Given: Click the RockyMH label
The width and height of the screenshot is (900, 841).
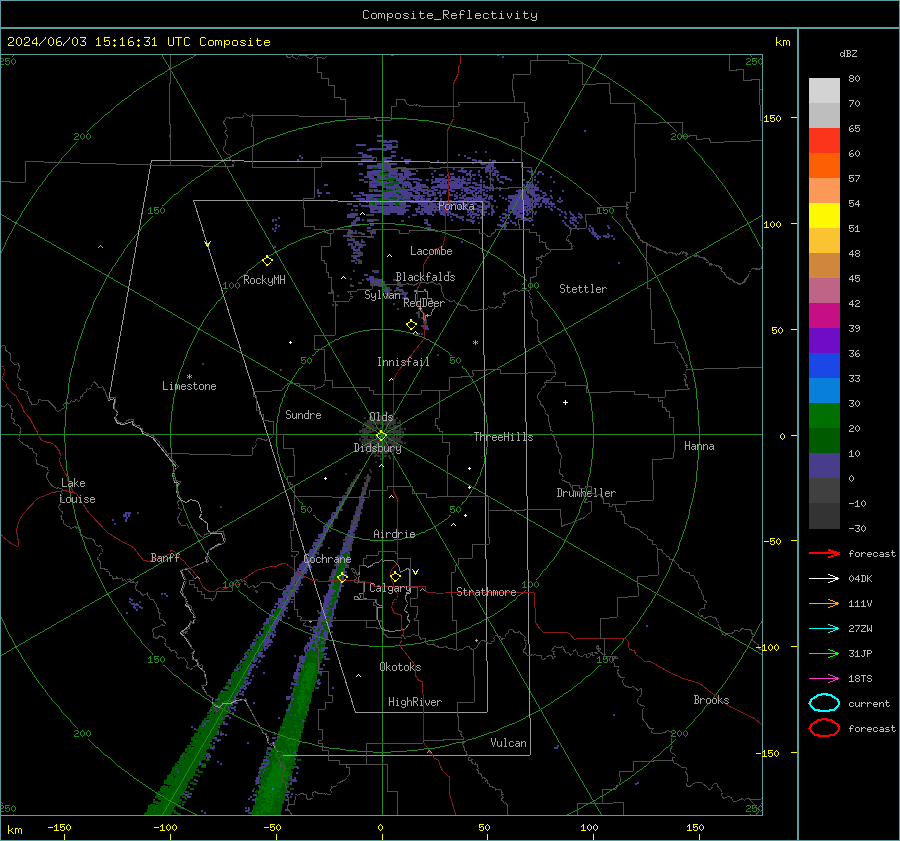Looking at the screenshot, I should point(264,280).
